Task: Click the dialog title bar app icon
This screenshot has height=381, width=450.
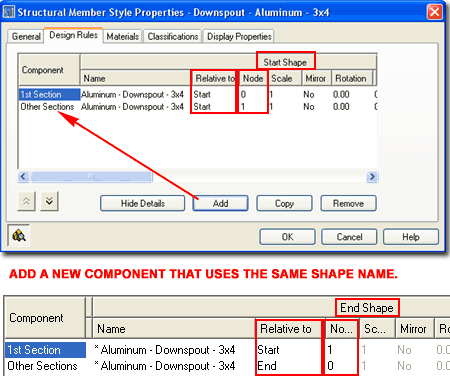Action: (8, 12)
